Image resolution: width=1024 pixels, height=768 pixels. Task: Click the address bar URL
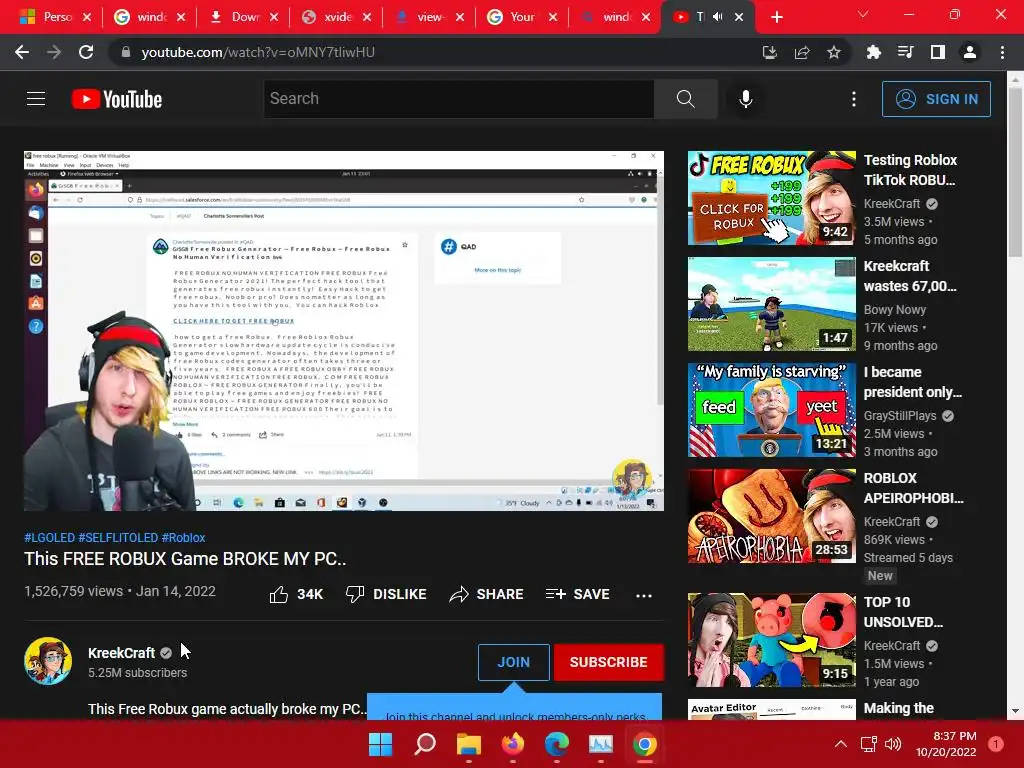258,52
